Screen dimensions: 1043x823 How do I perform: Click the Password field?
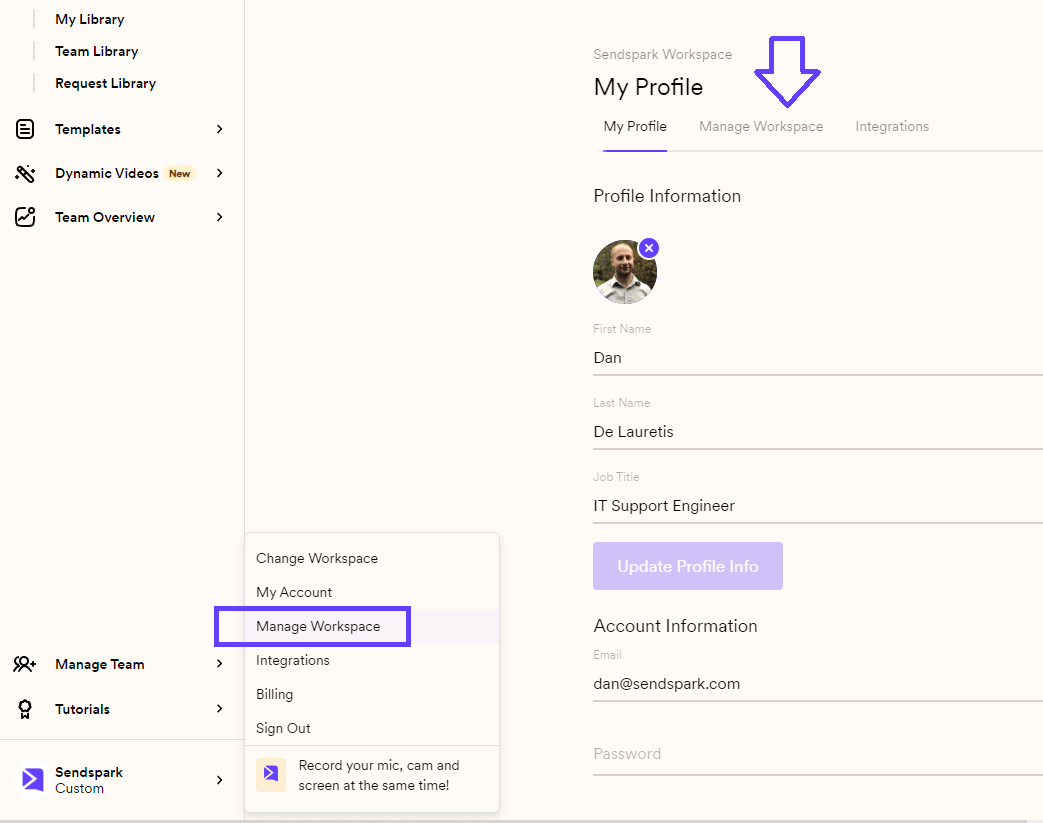(x=818, y=754)
